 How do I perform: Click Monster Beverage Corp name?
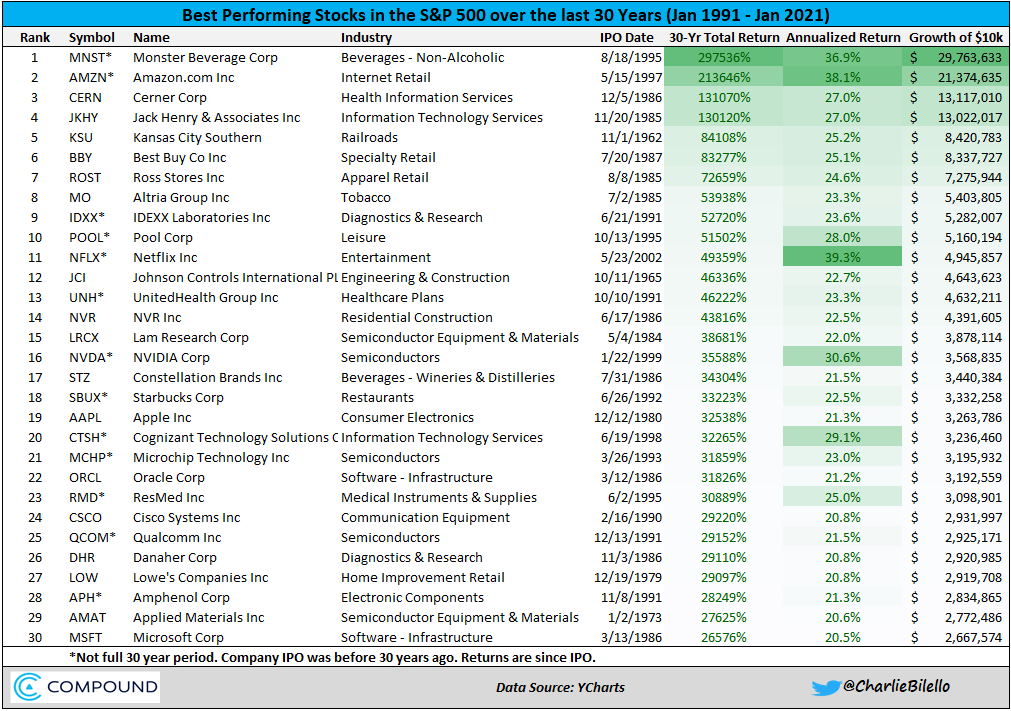pos(205,57)
